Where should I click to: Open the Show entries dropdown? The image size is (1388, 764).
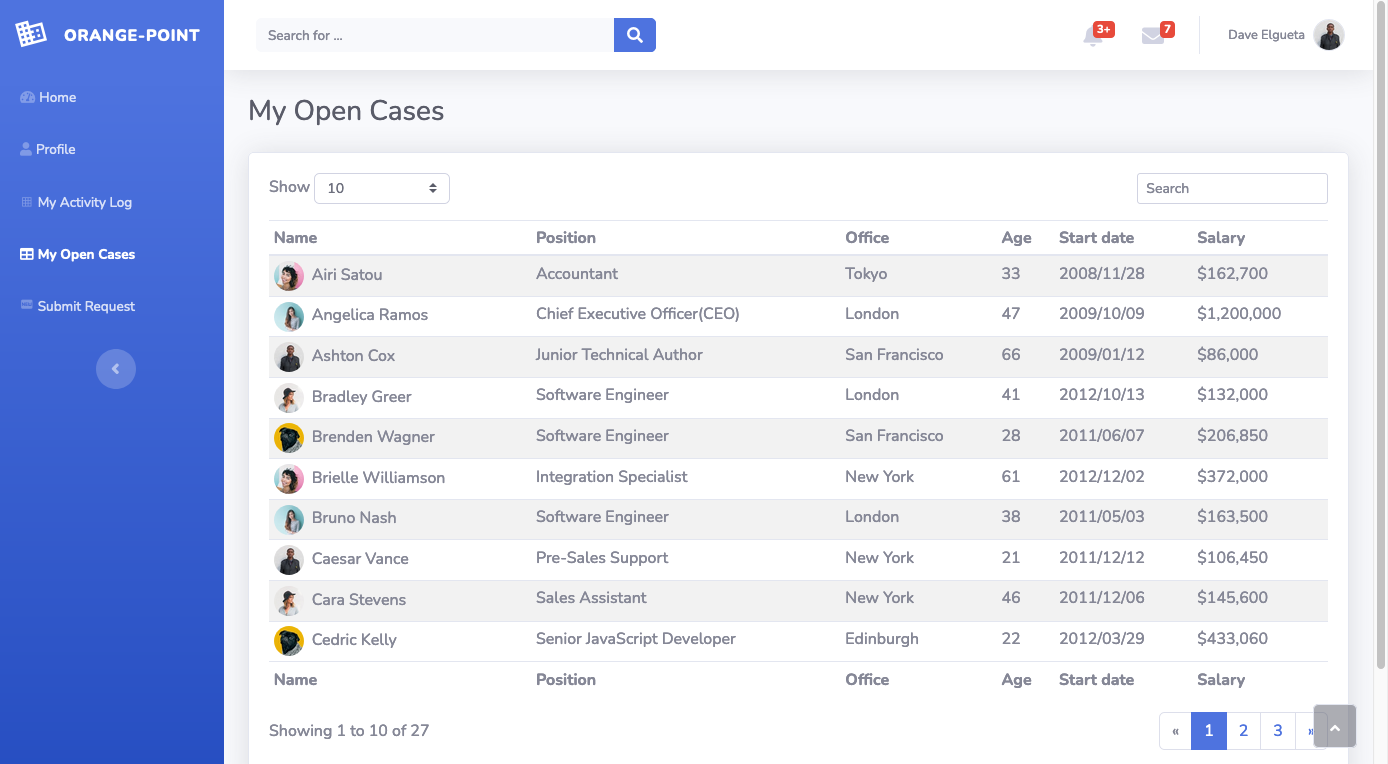[x=381, y=188]
